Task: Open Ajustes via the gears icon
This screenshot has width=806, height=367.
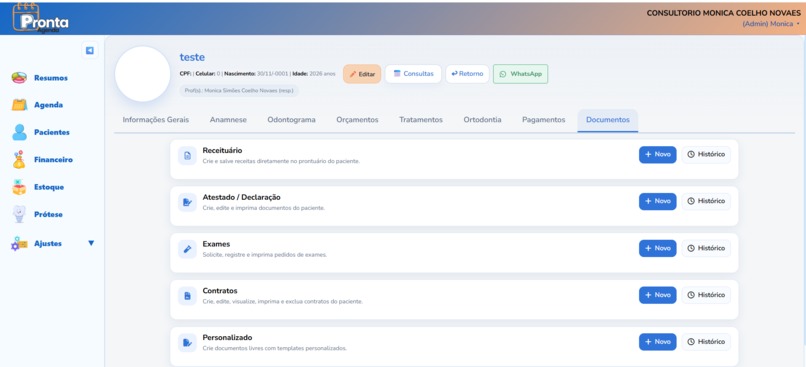Action: (x=19, y=244)
